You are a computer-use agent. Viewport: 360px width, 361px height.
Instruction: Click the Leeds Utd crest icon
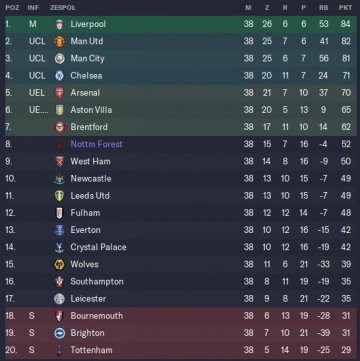[59, 196]
